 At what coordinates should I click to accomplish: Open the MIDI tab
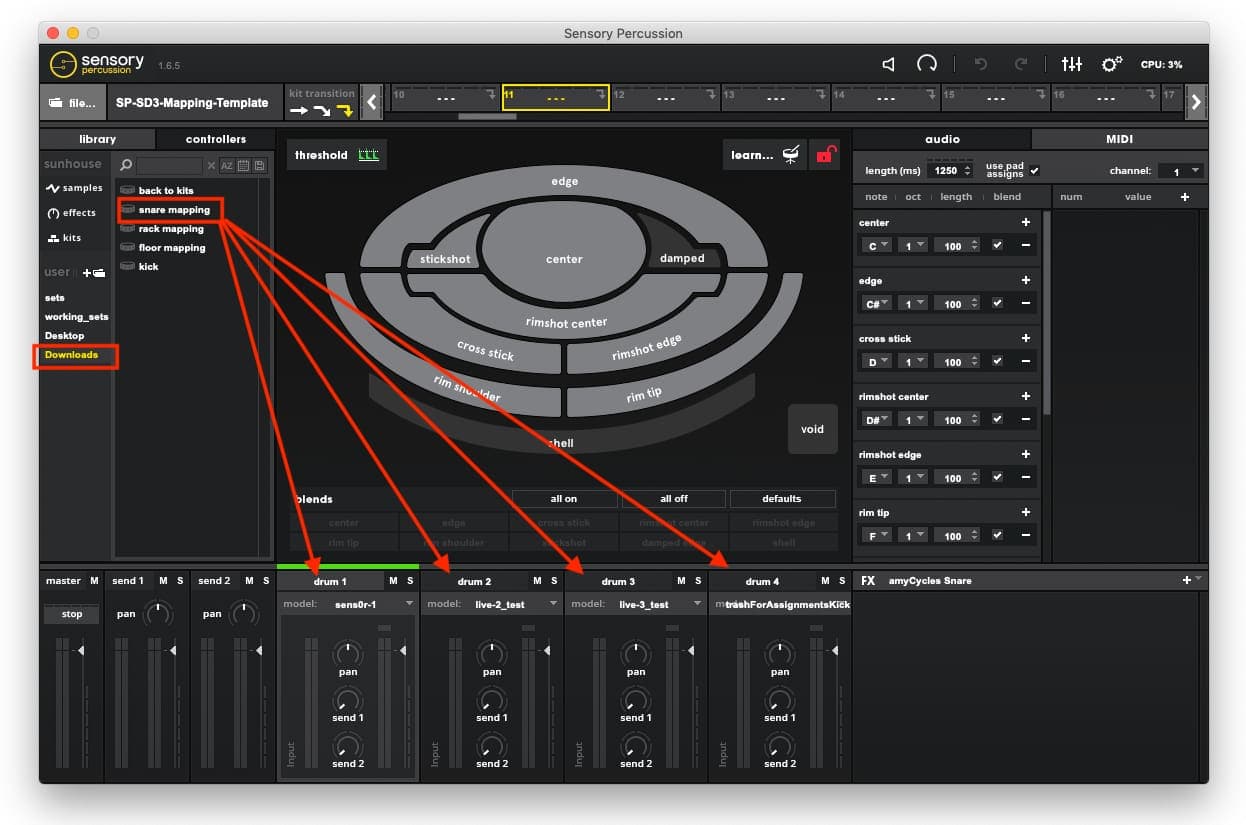point(1118,139)
